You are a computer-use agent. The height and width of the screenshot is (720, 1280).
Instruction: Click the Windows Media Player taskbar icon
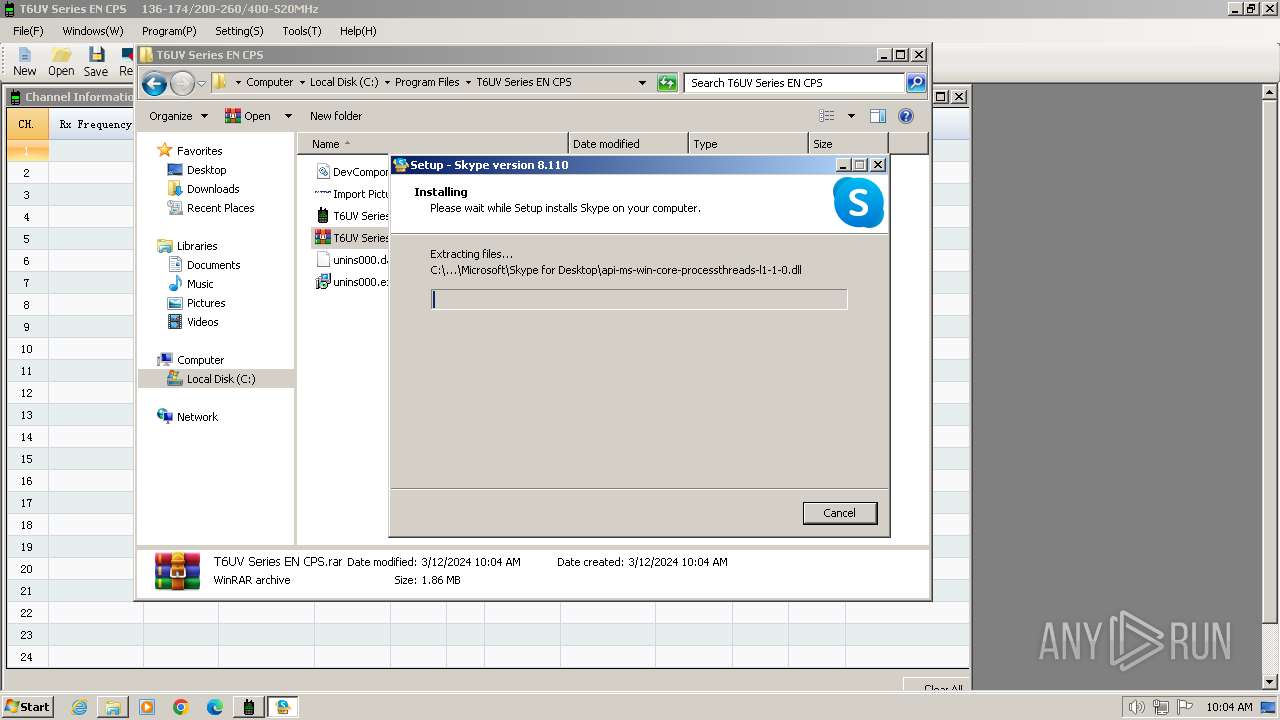click(x=147, y=707)
